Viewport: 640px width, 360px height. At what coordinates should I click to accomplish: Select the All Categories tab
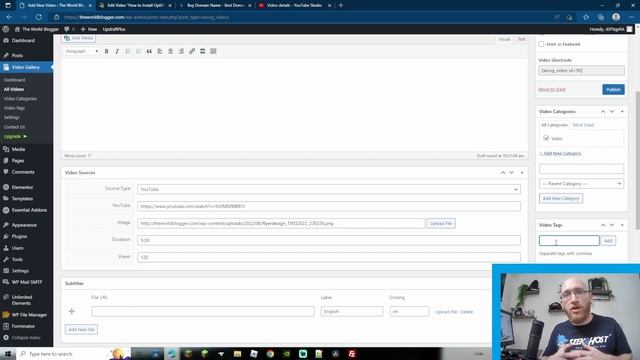[x=554, y=125]
